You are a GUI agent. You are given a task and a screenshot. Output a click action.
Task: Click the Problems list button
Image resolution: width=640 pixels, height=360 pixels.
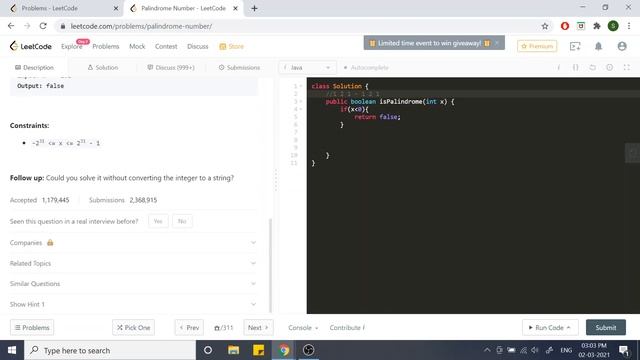click(x=32, y=327)
